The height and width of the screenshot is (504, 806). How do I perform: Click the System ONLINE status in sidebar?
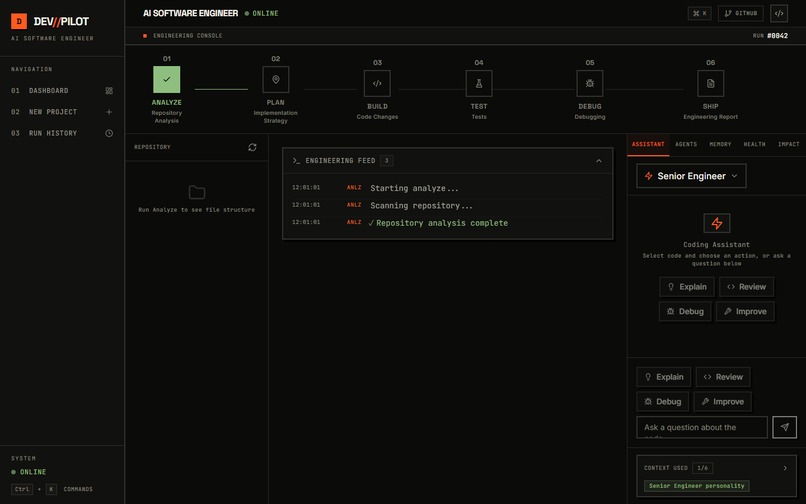point(29,472)
